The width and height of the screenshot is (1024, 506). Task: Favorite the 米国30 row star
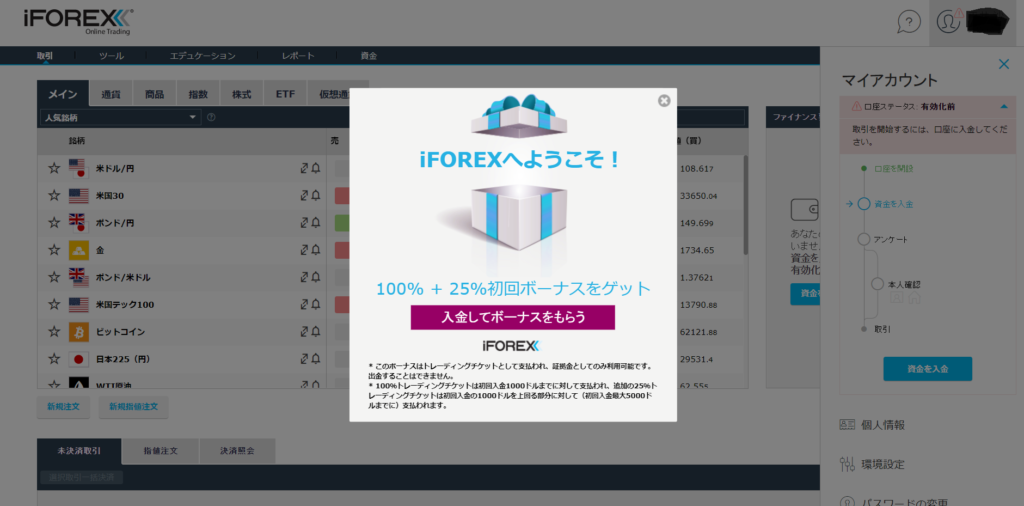[54, 196]
